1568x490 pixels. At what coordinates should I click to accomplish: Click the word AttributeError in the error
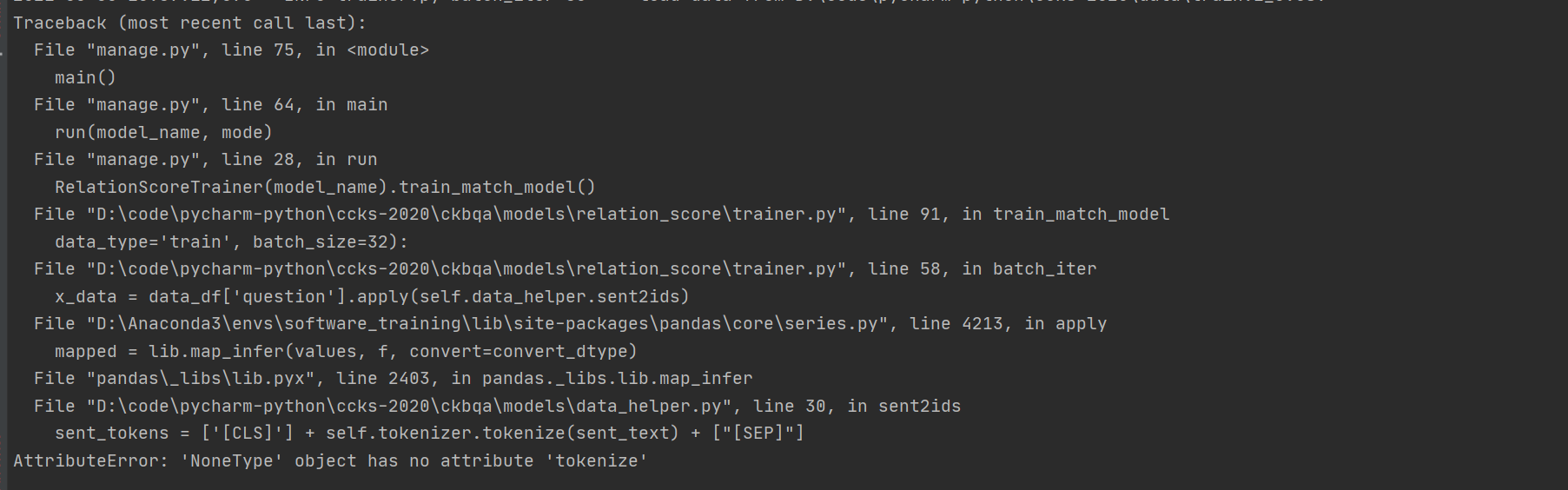[85, 461]
